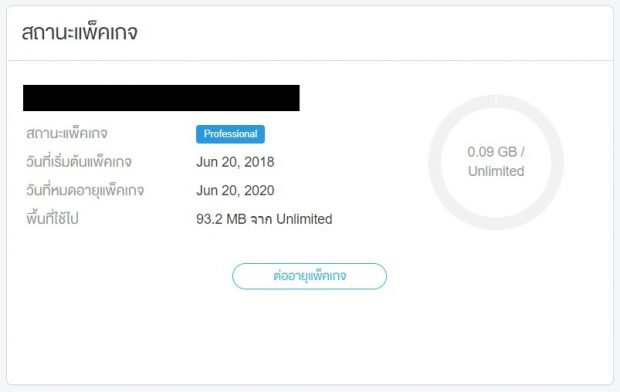This screenshot has width=620, height=392.
Task: Click the Unlimited word in the ring
Action: coord(496,171)
